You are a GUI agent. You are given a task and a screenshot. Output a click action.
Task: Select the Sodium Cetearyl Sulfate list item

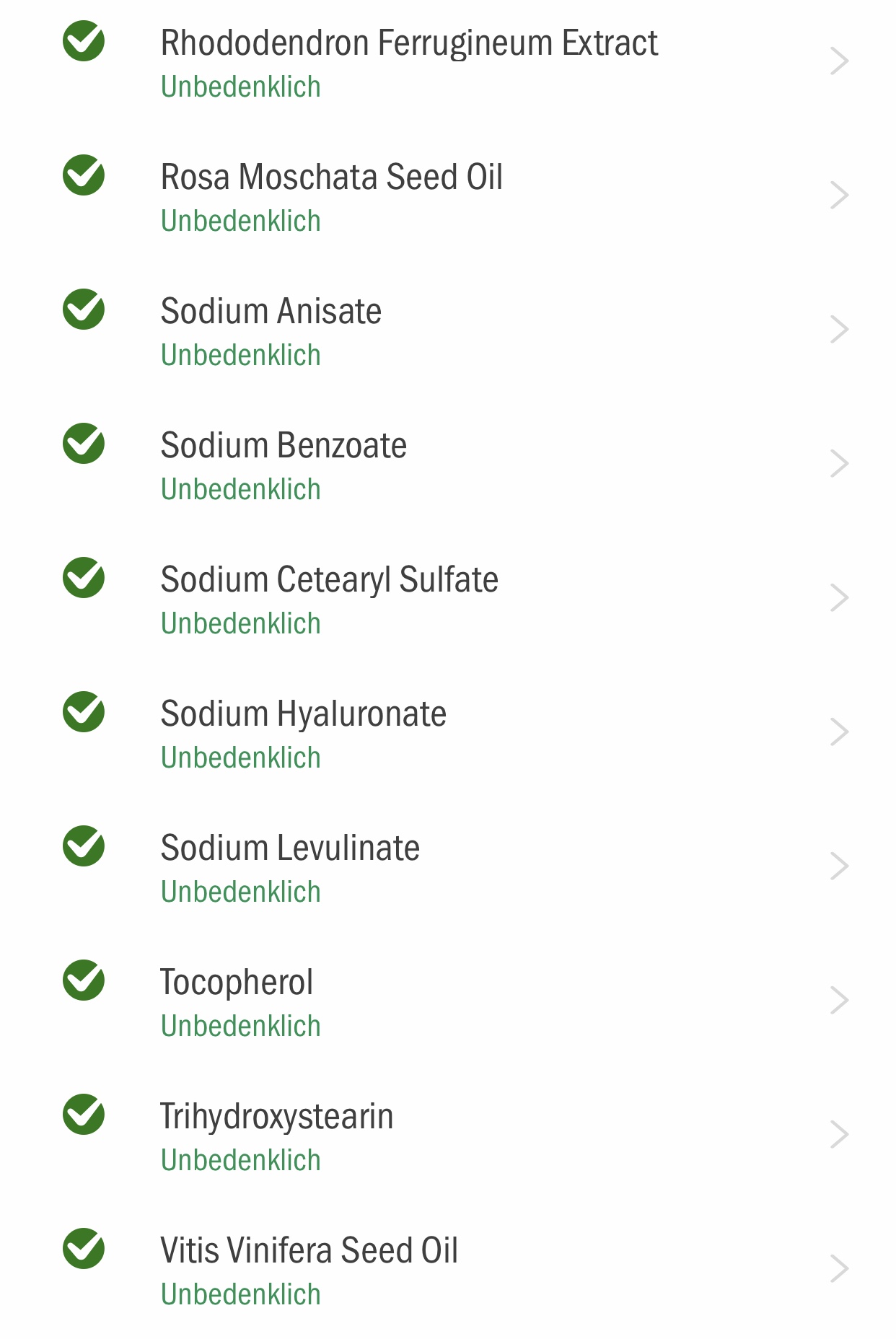(x=448, y=598)
